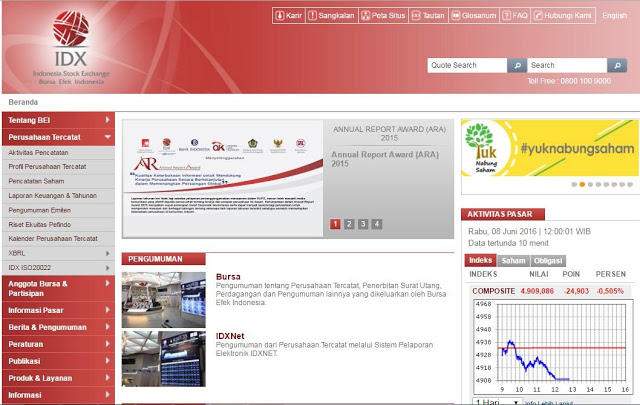Select slide 1 in banner pager
The image size is (640, 405).
click(335, 224)
